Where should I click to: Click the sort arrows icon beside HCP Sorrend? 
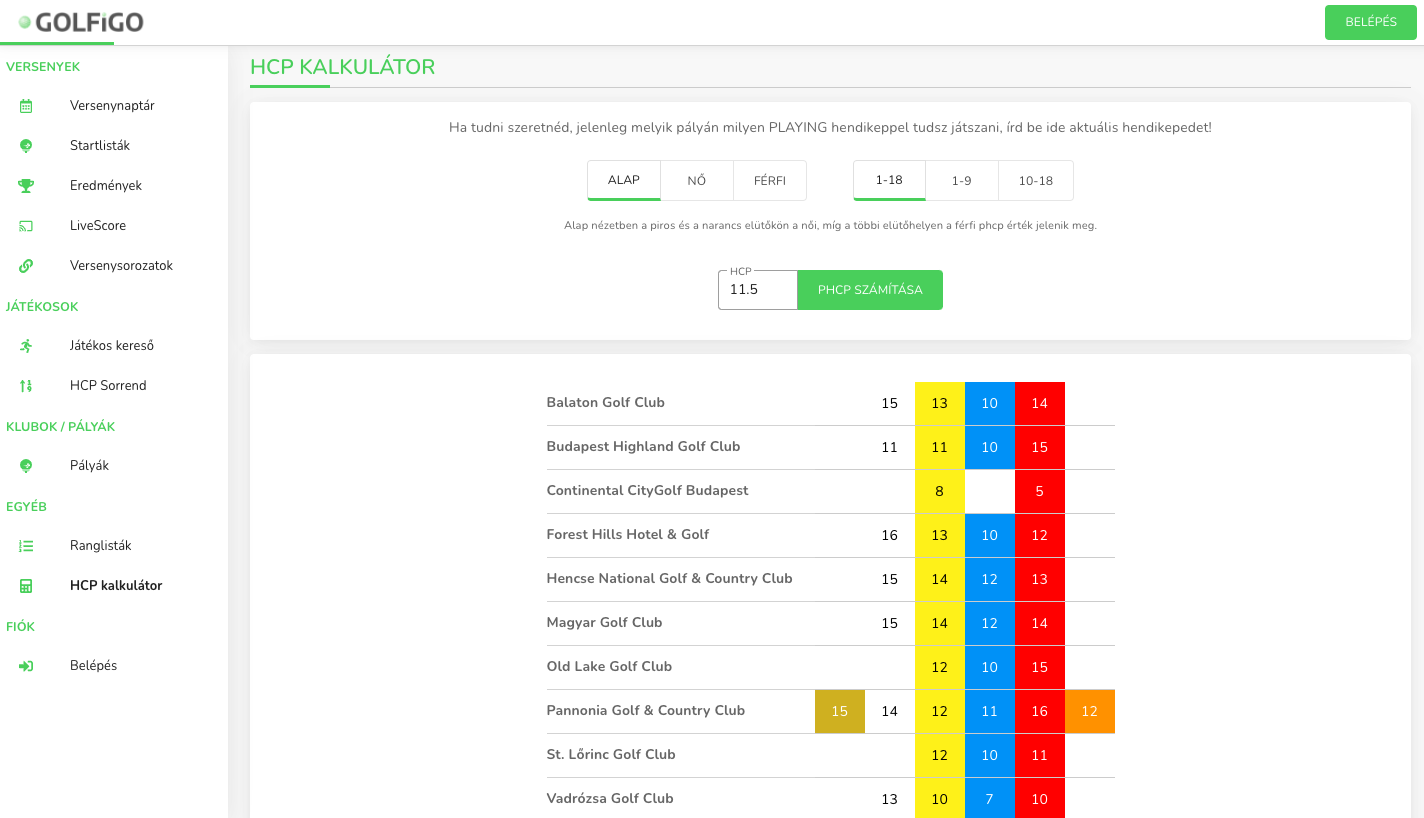(x=26, y=386)
